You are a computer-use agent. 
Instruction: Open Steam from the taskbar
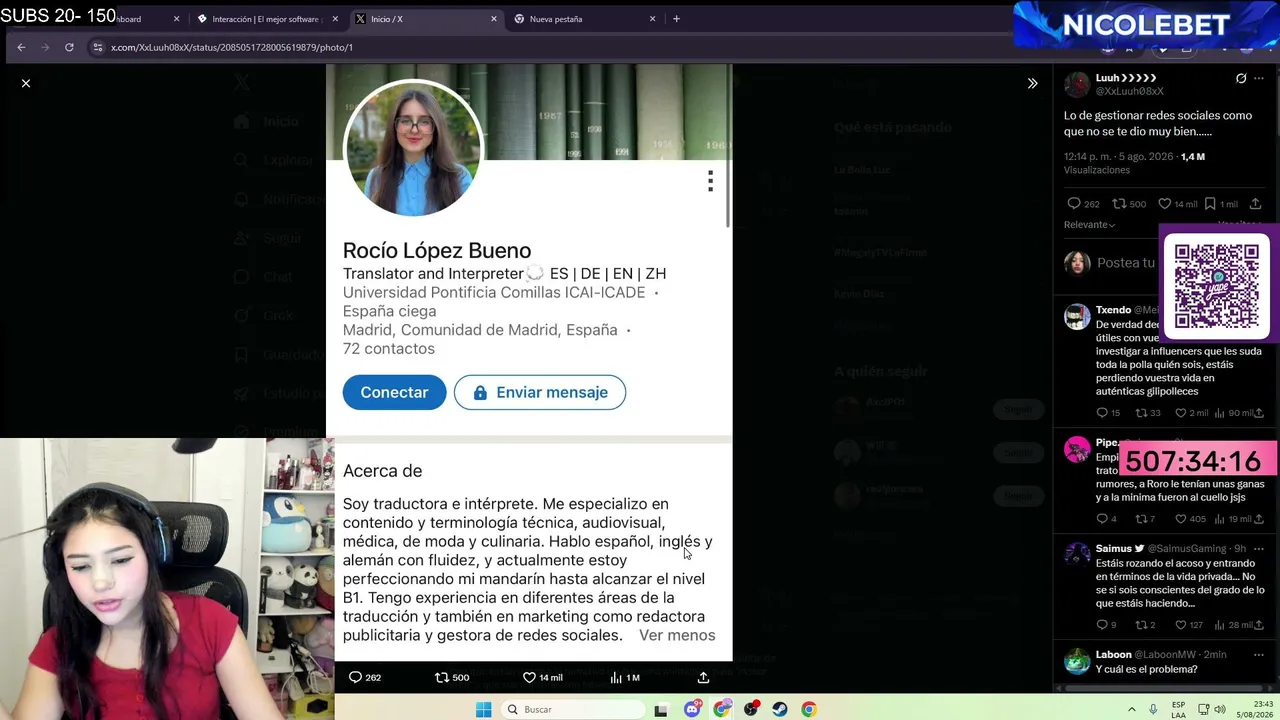(780, 709)
